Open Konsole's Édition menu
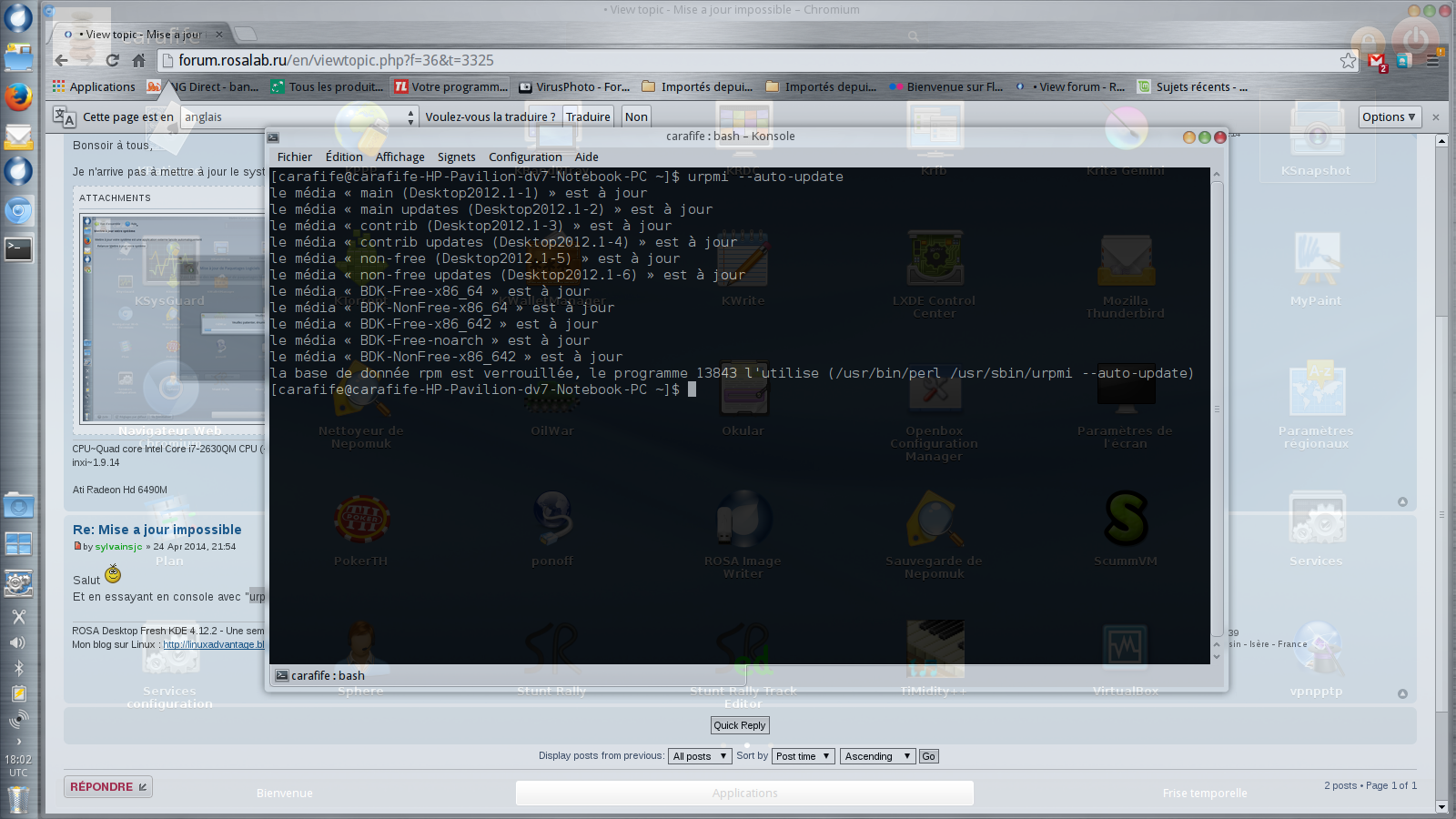The width and height of the screenshot is (1456, 819). tap(344, 157)
